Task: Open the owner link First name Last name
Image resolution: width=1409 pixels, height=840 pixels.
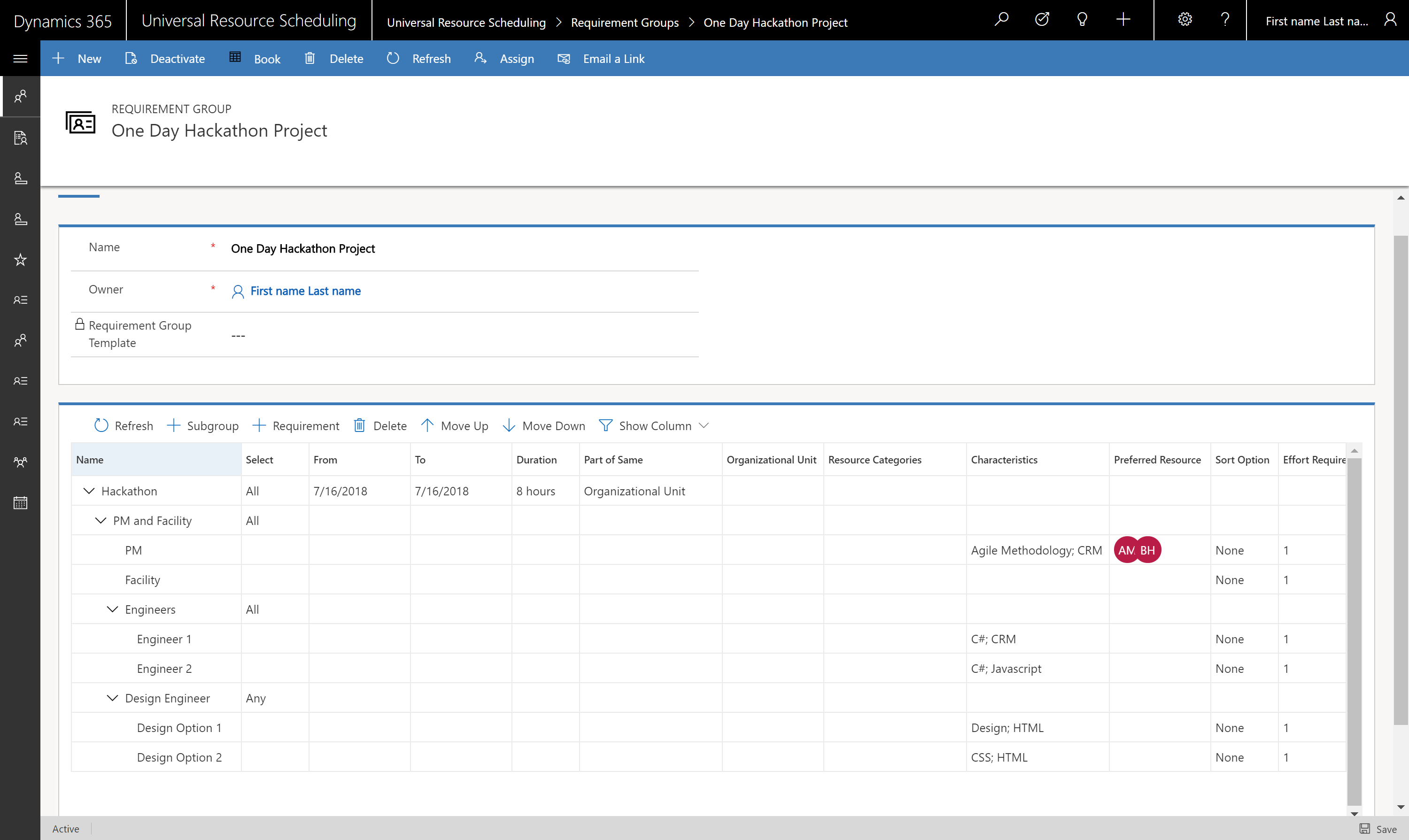Action: pos(305,291)
